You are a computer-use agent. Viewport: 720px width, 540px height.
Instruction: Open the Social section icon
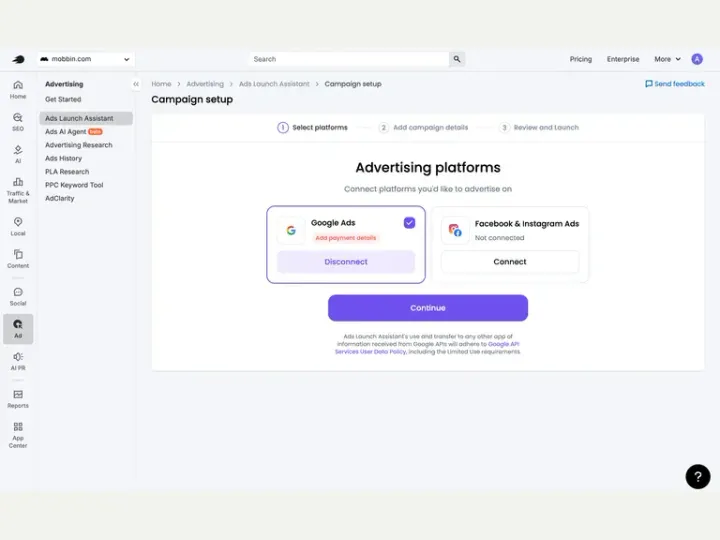18,297
